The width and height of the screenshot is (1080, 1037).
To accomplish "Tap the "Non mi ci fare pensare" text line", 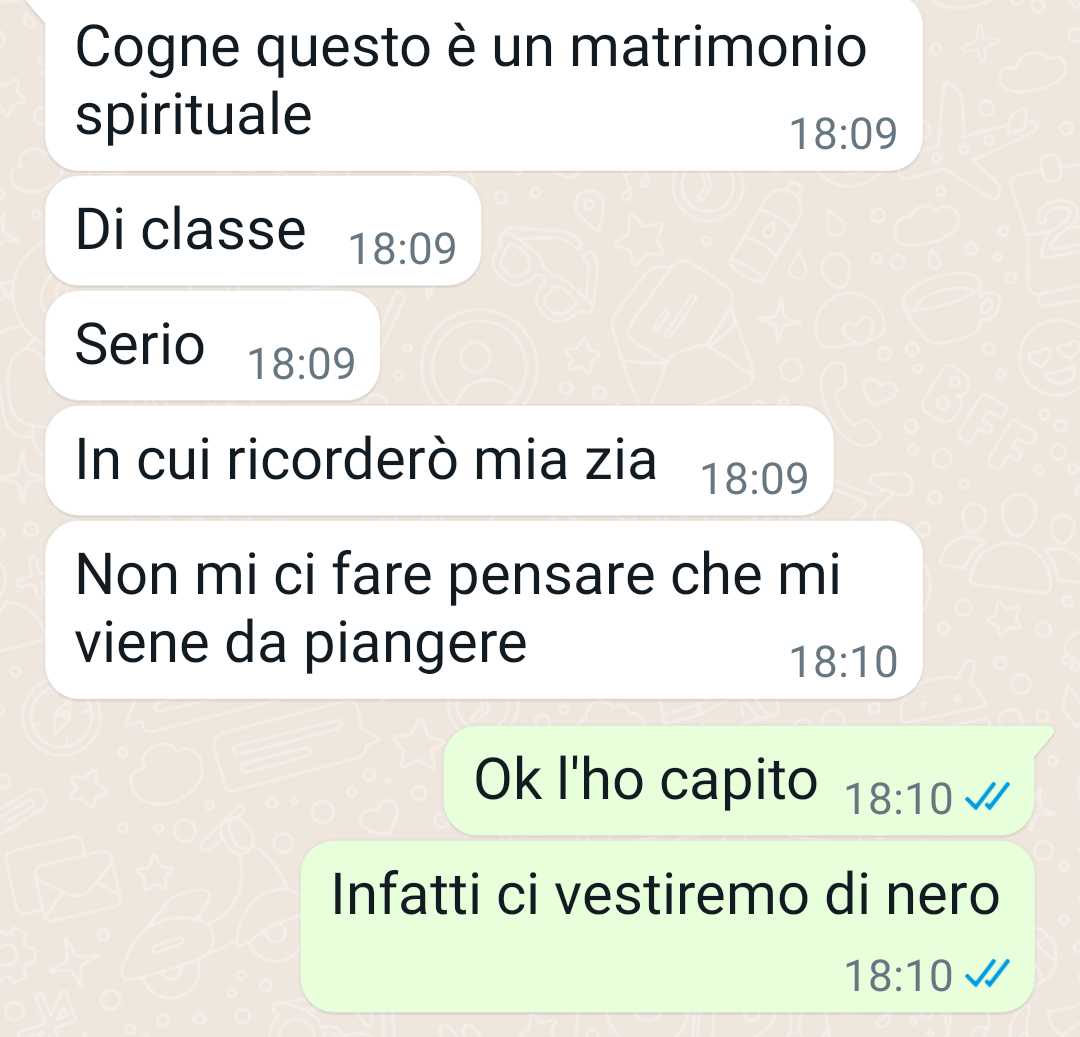I will tap(458, 575).
